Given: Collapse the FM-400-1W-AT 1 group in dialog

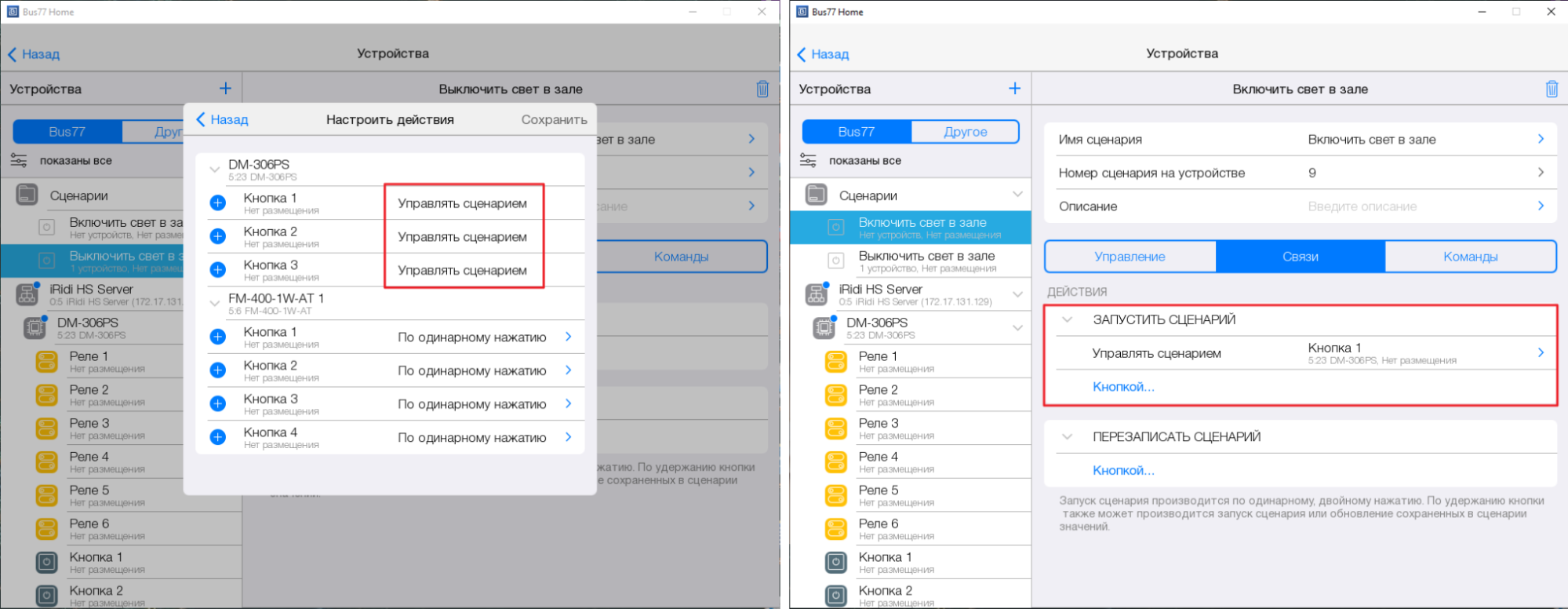Looking at the screenshot, I should pyautogui.click(x=214, y=303).
